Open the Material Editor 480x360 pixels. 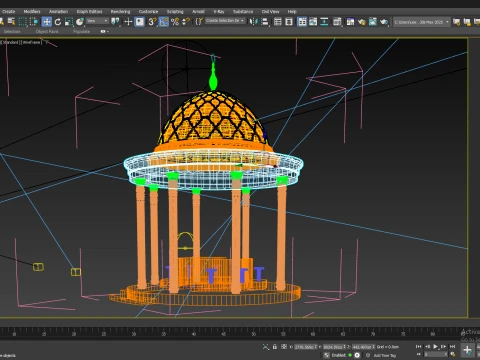[x=337, y=22]
